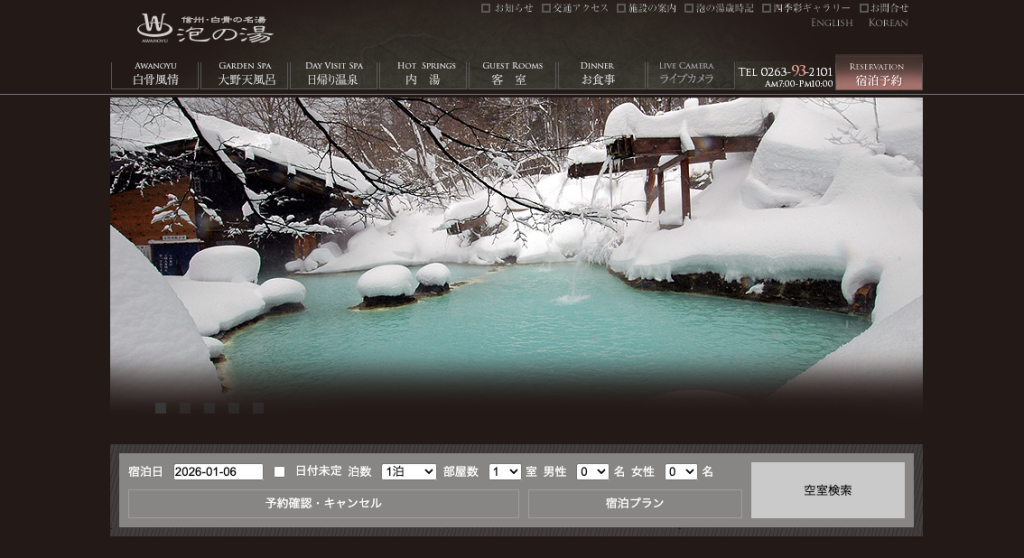Open the 女性 female guests dropdown
Screen dimensions: 1024x558
click(x=681, y=472)
